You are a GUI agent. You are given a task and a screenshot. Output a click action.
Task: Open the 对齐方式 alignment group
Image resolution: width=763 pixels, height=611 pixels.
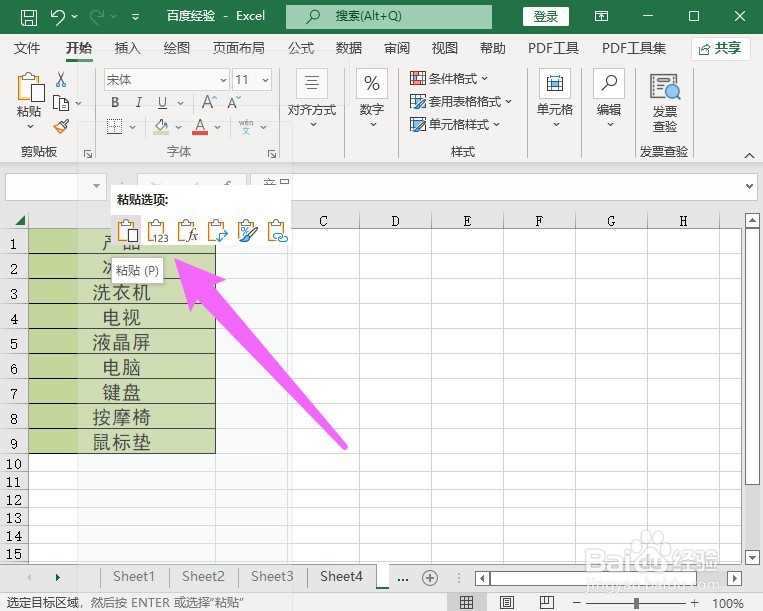click(312, 100)
